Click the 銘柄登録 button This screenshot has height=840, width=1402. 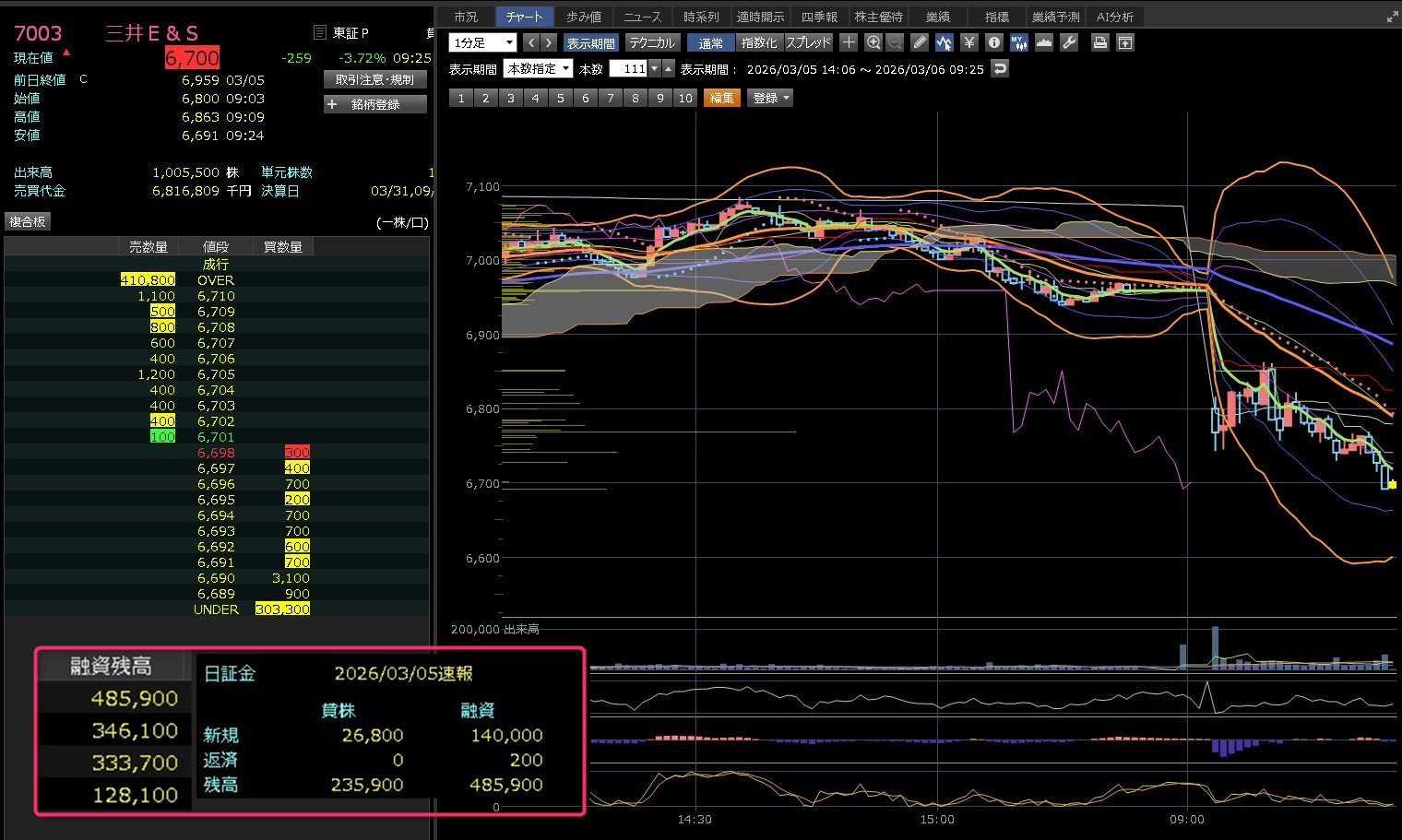tap(375, 104)
